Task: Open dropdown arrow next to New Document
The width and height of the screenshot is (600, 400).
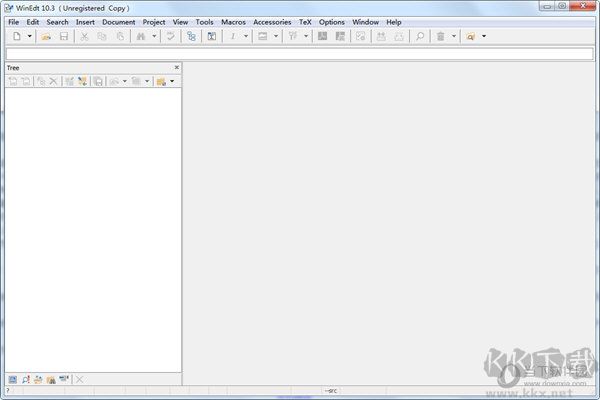Action: (x=30, y=36)
